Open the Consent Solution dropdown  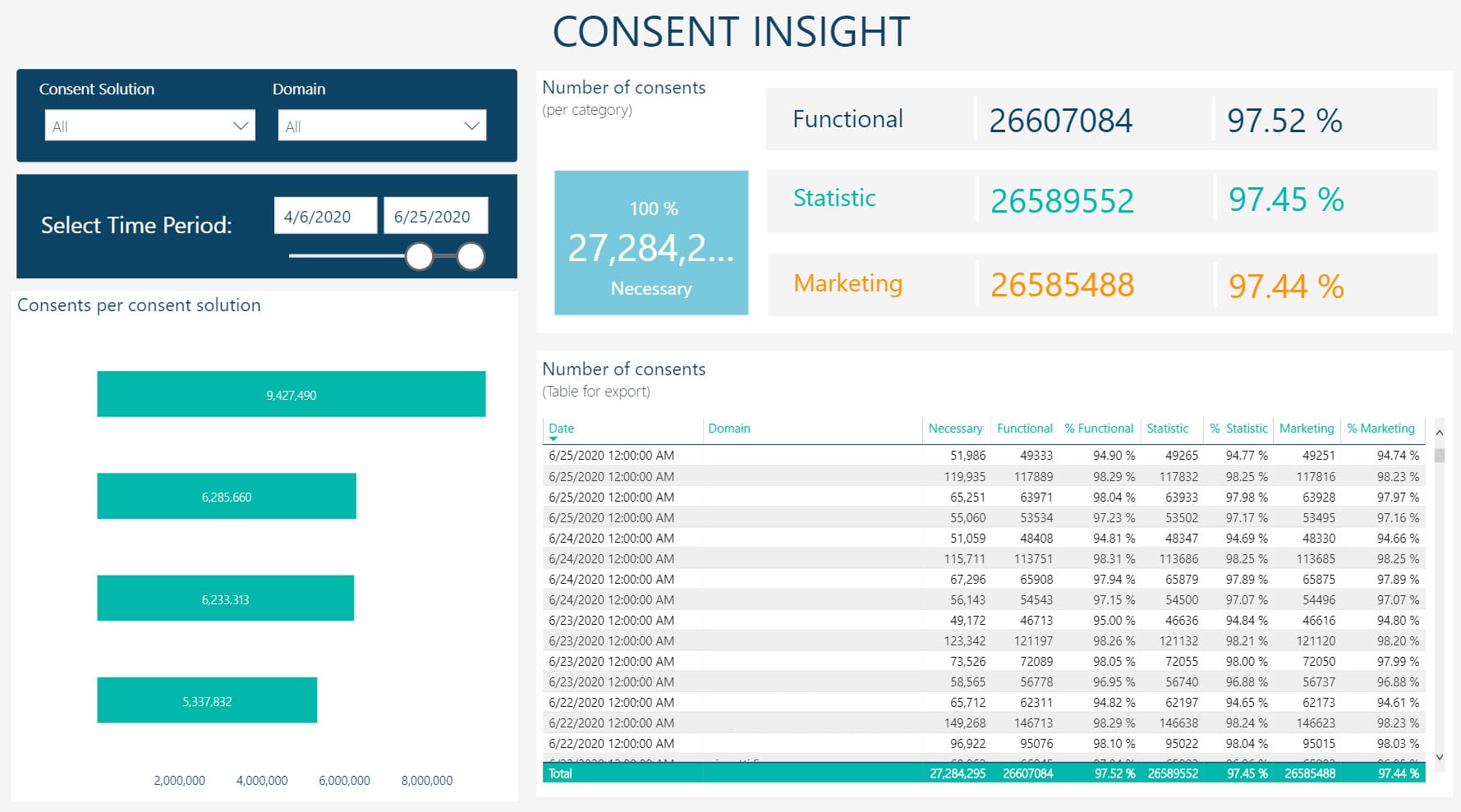[x=149, y=126]
